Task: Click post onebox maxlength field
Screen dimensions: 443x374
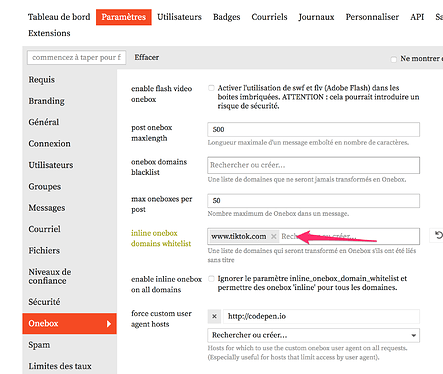Action: coord(313,129)
